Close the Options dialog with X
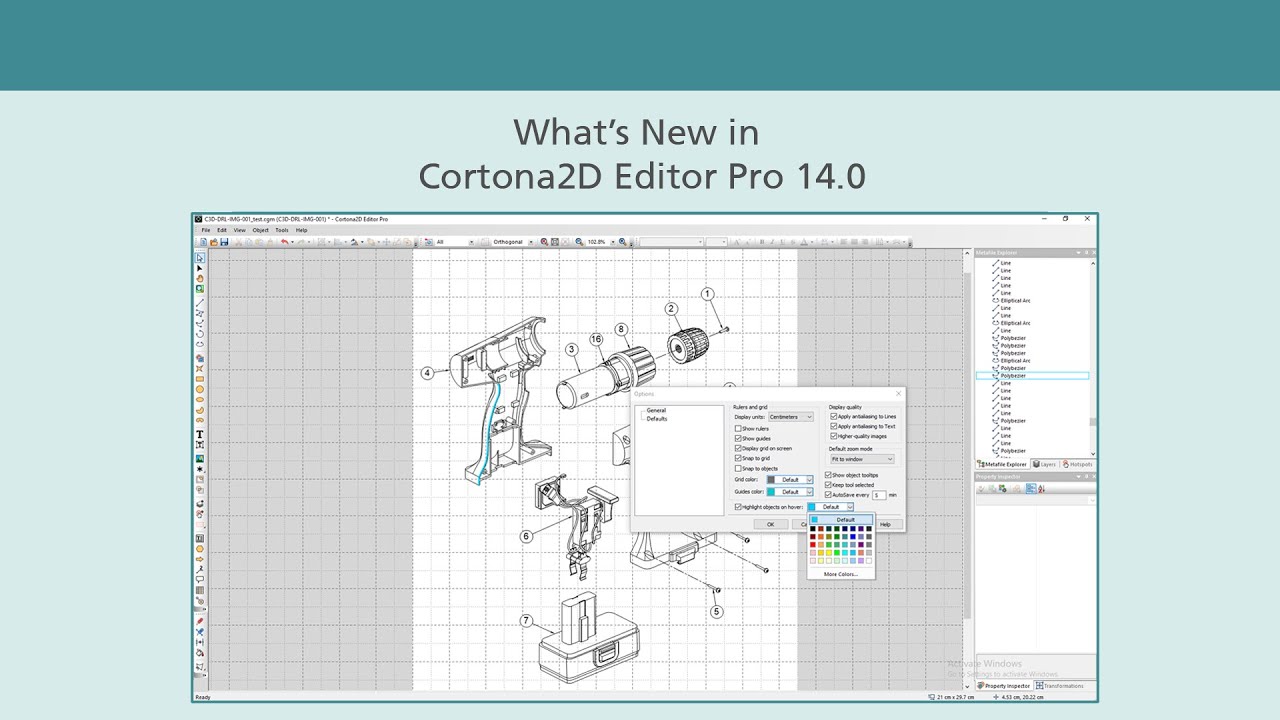The width and height of the screenshot is (1280, 720). pyautogui.click(x=898, y=393)
